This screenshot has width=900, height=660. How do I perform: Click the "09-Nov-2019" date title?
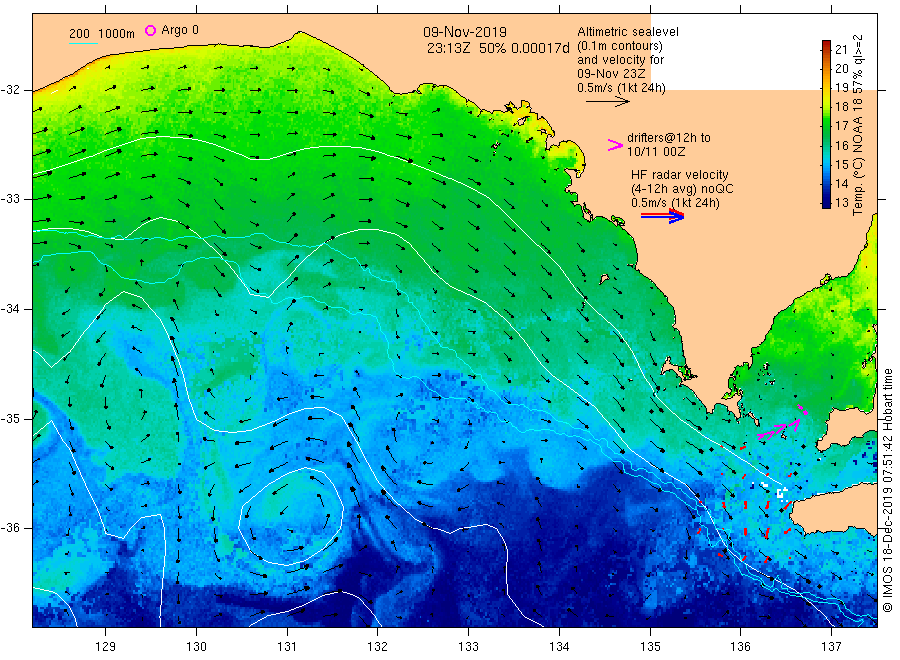point(465,32)
